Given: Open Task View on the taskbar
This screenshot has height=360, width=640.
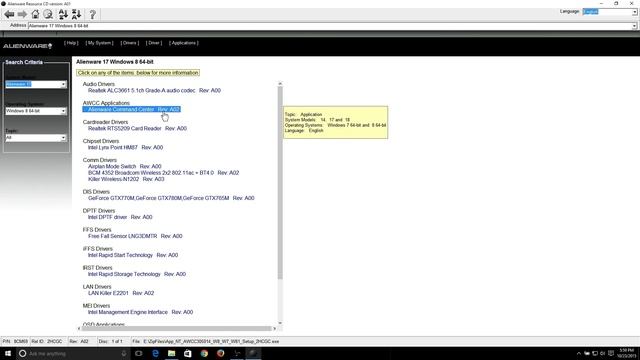Looking at the screenshot, I should click(139, 353).
